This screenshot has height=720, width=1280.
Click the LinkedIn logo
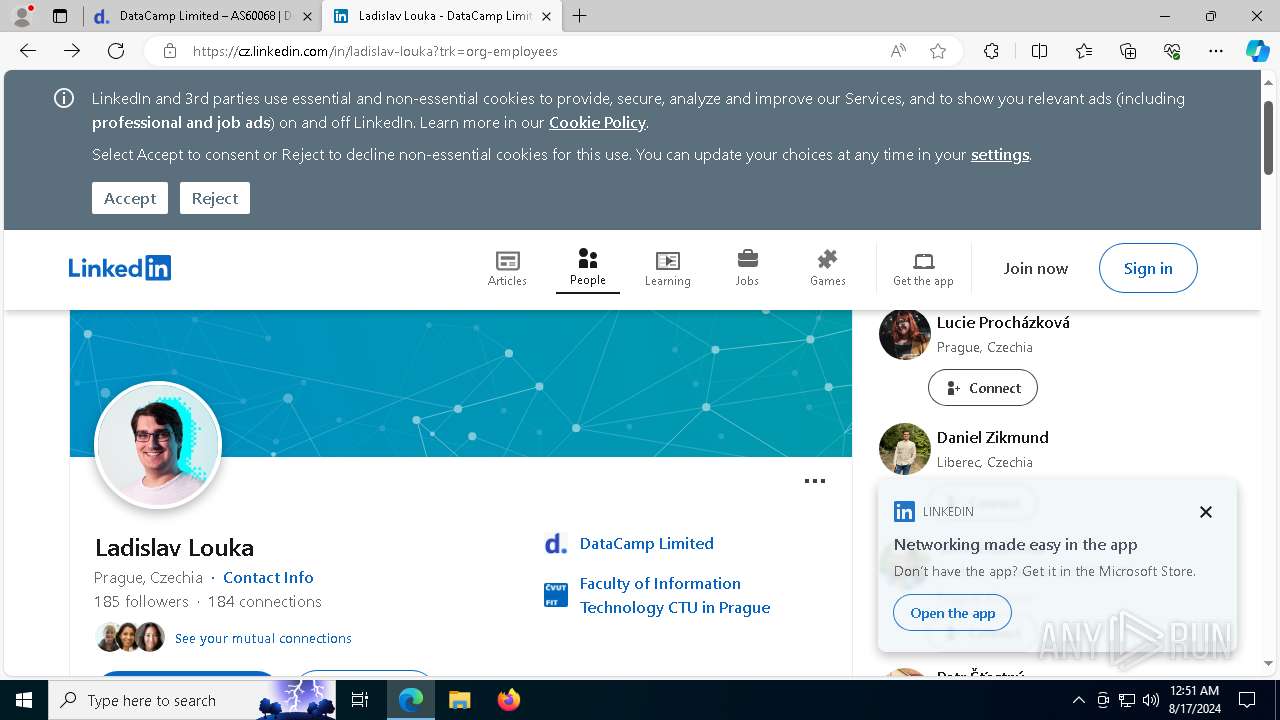point(120,268)
